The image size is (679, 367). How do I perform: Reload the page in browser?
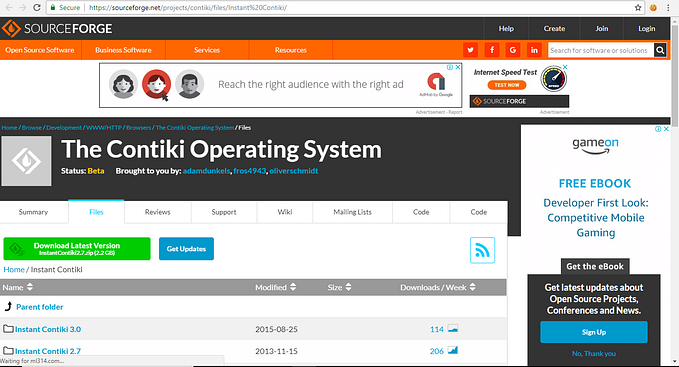point(37,7)
